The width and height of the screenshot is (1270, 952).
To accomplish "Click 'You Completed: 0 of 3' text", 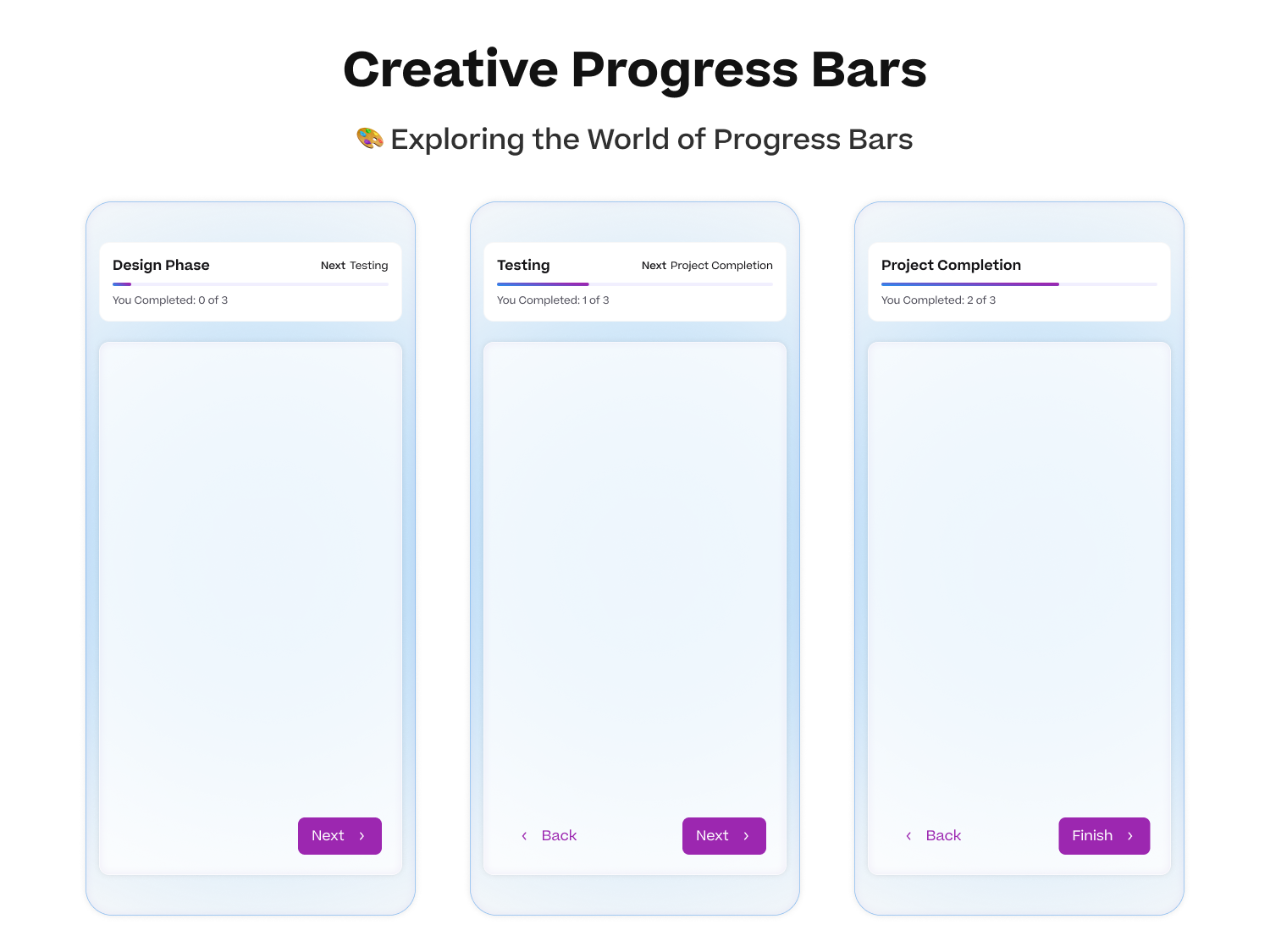I will tap(170, 300).
